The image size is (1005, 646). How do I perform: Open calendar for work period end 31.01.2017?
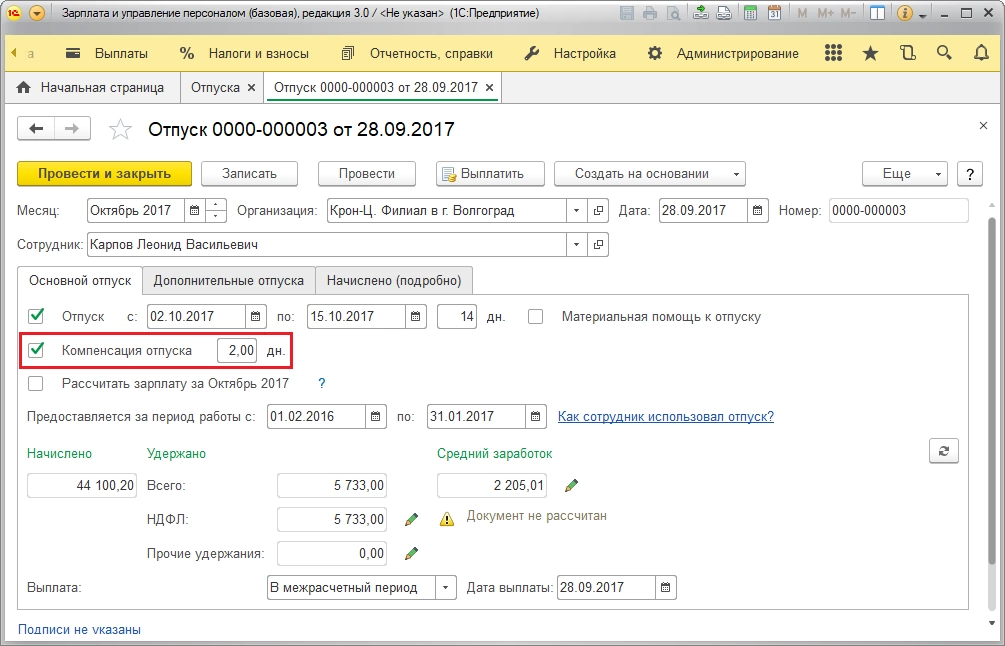coord(536,417)
